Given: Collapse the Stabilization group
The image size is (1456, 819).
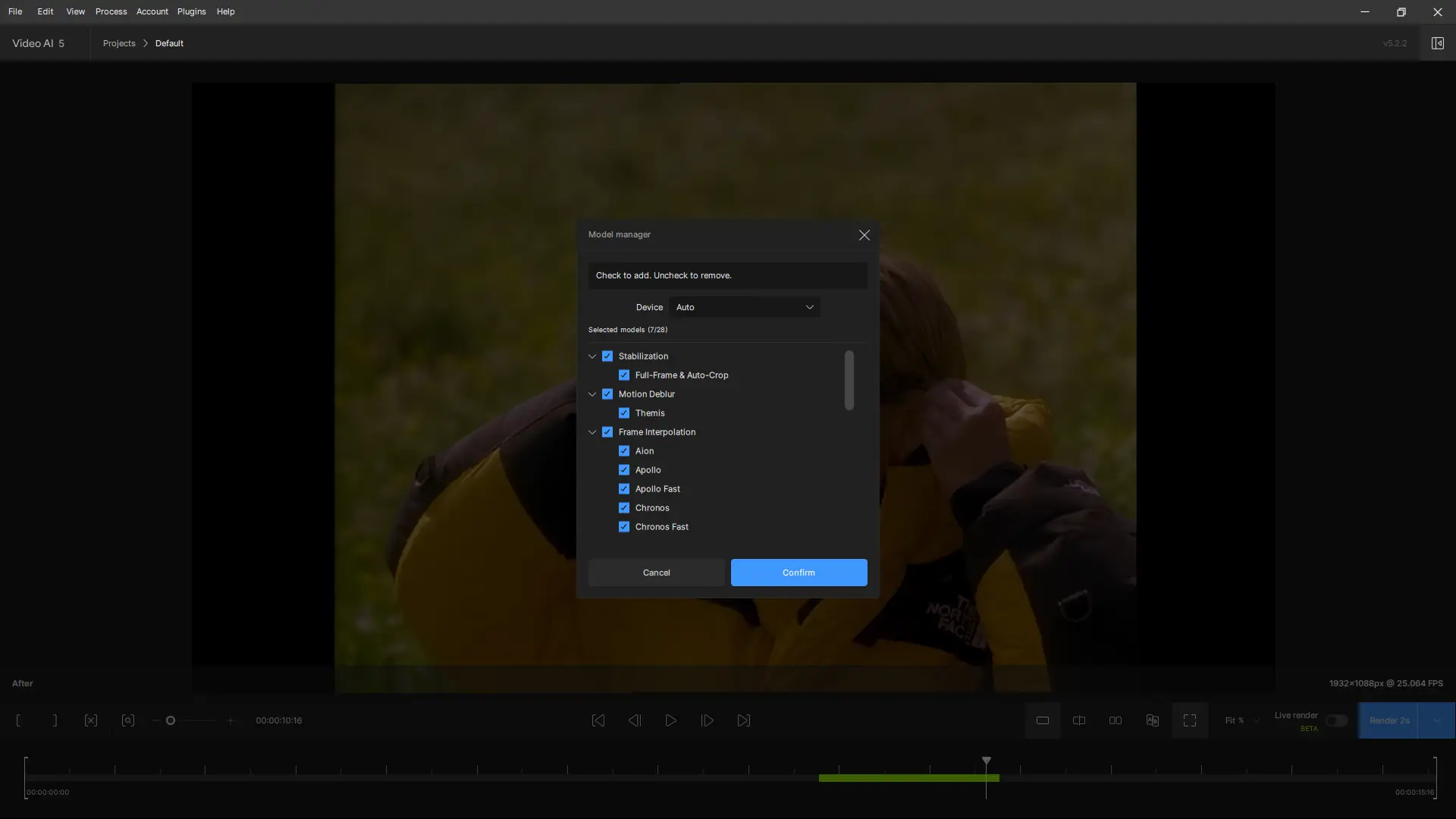Looking at the screenshot, I should pos(592,356).
